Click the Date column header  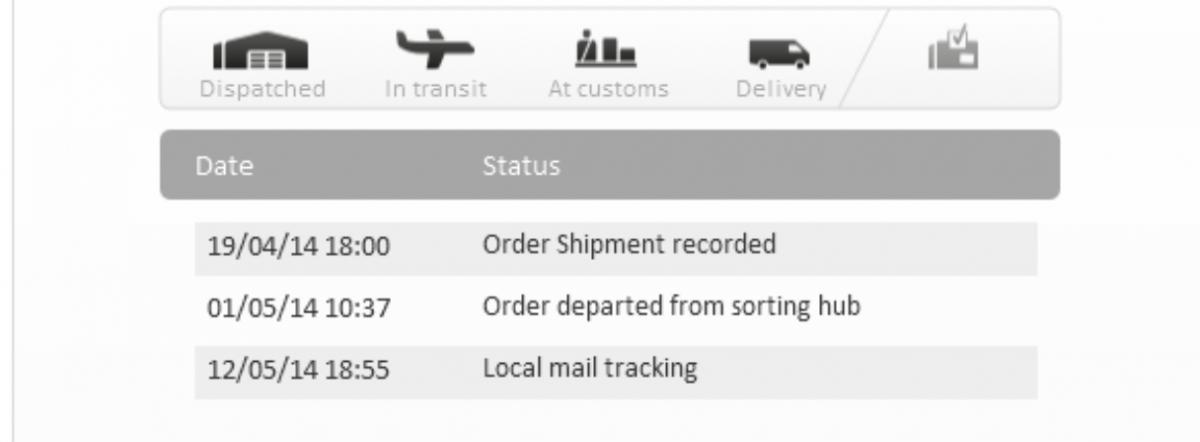point(224,165)
